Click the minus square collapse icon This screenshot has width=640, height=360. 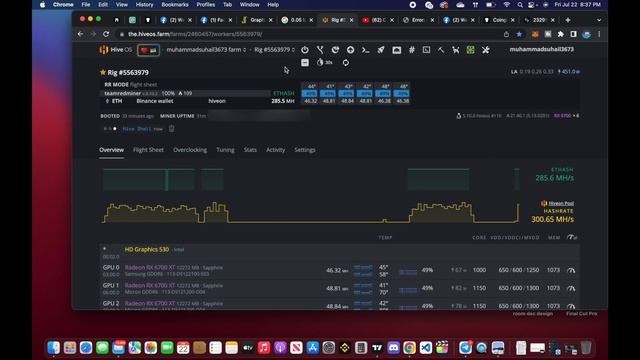[x=305, y=62]
